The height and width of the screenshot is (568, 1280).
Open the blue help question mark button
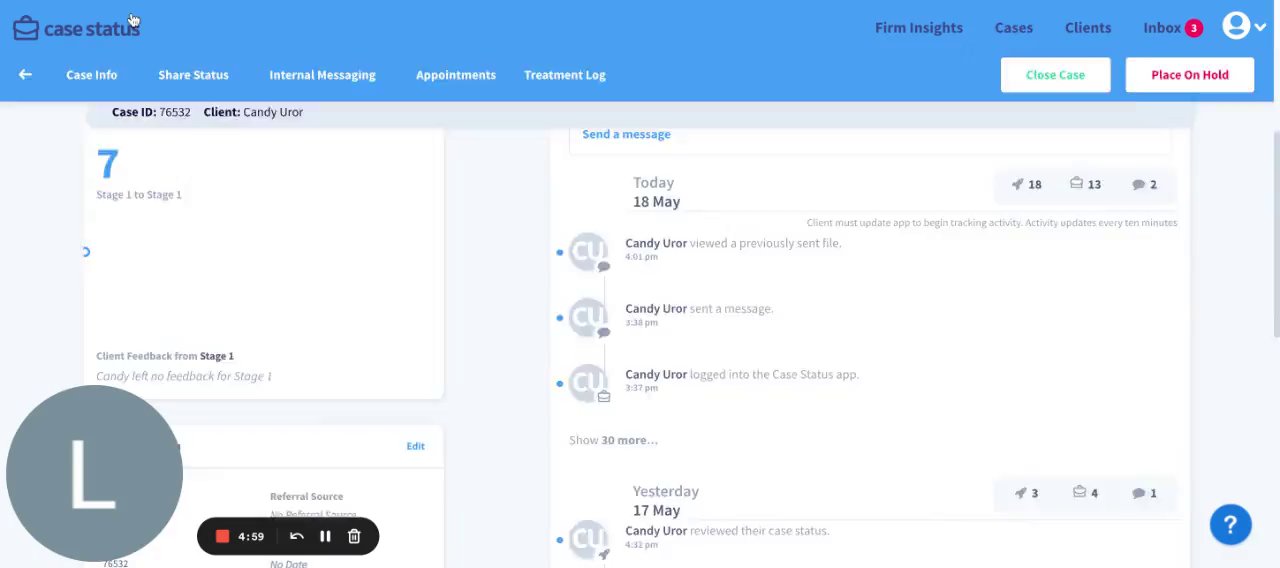click(x=1230, y=525)
